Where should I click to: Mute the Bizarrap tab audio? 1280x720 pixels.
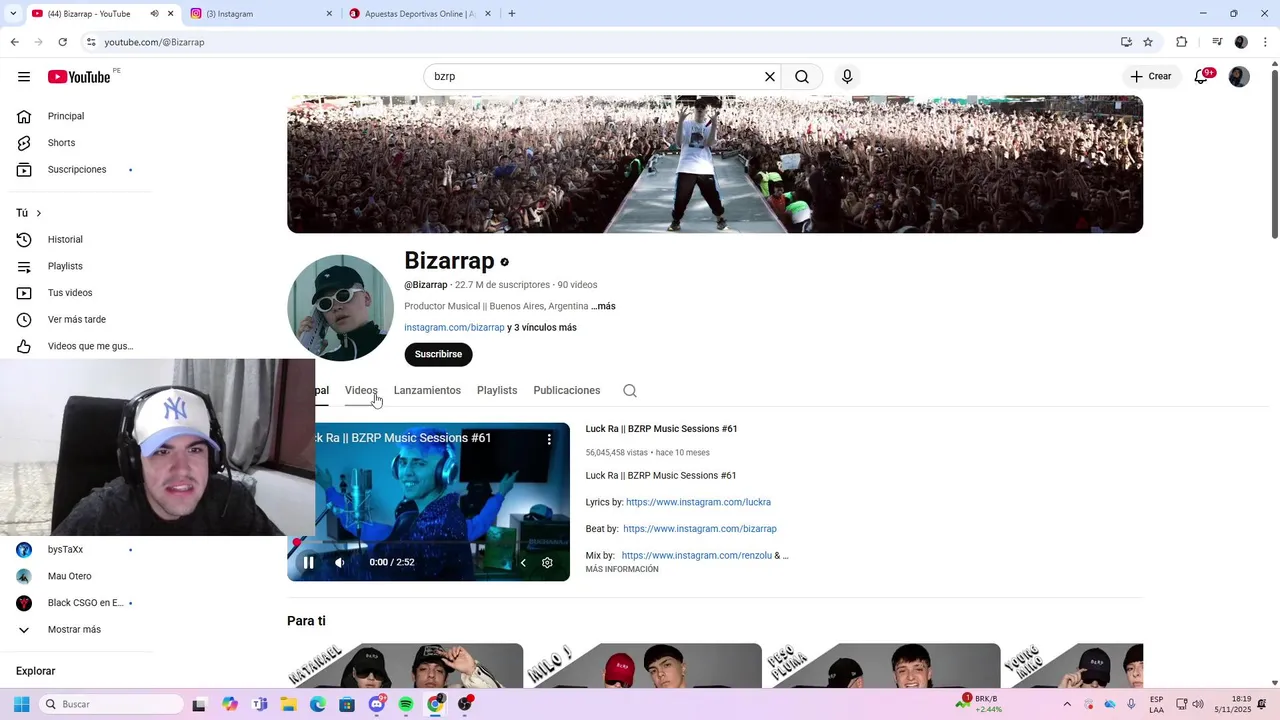tap(154, 14)
